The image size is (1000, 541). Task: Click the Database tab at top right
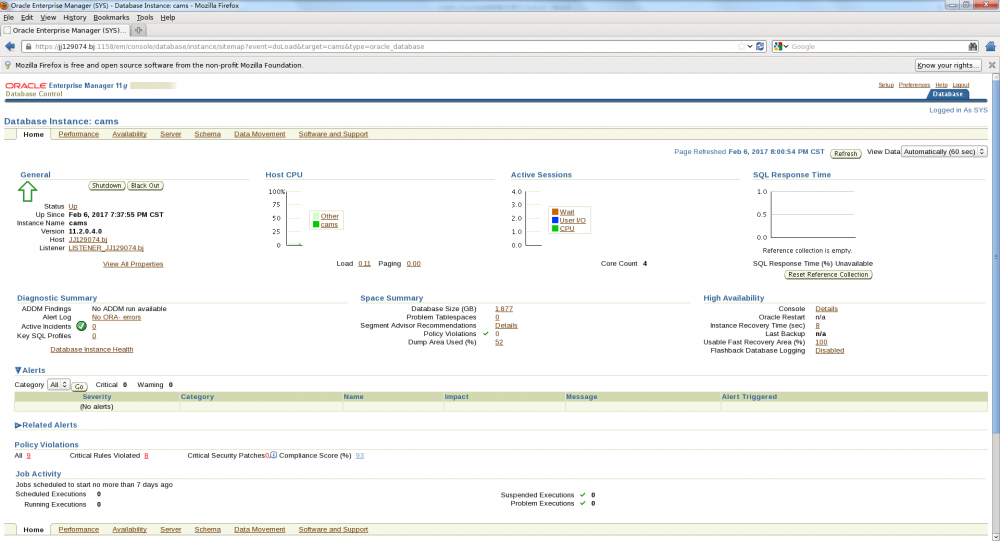pyautogui.click(x=947, y=94)
